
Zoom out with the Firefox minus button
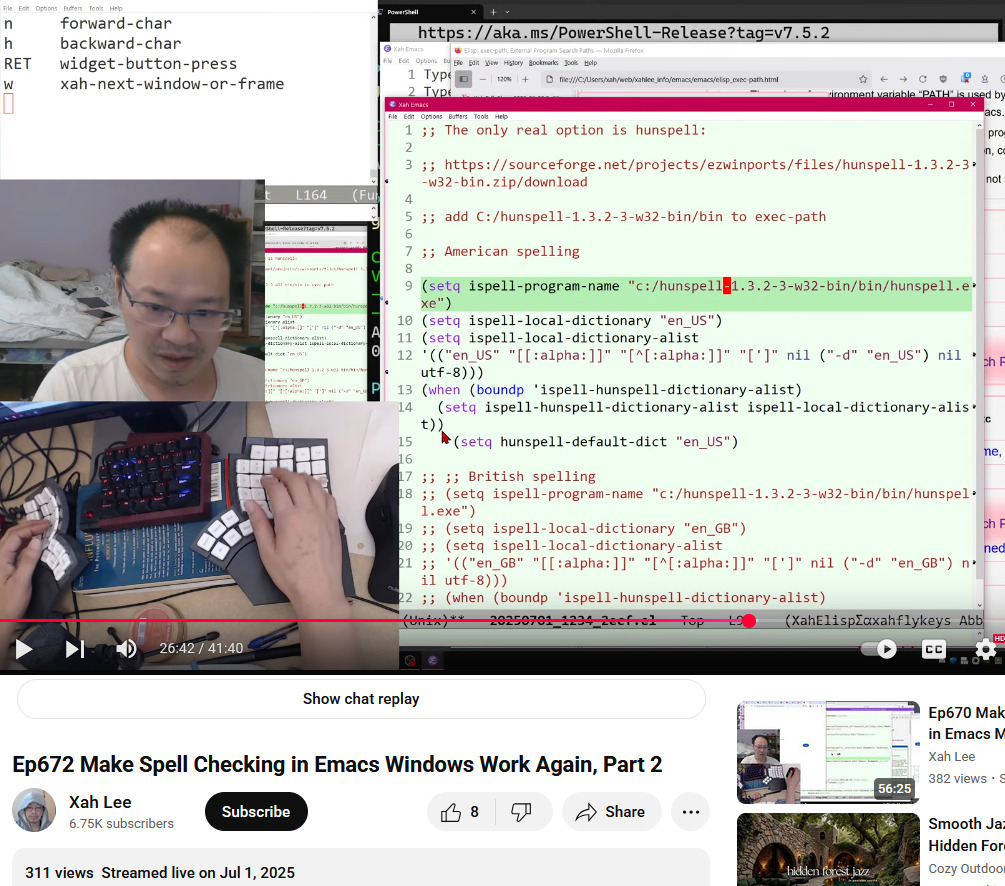coord(483,79)
